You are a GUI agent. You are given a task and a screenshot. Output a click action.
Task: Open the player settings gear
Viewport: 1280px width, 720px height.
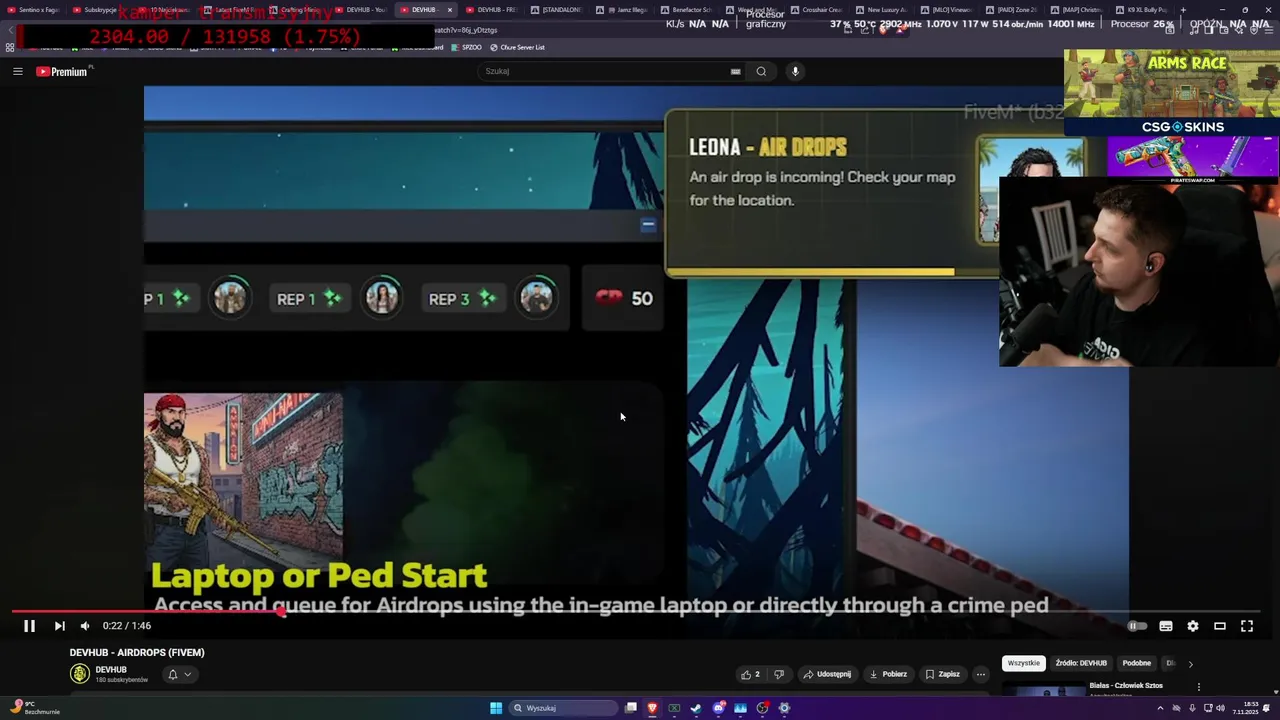tap(1193, 626)
